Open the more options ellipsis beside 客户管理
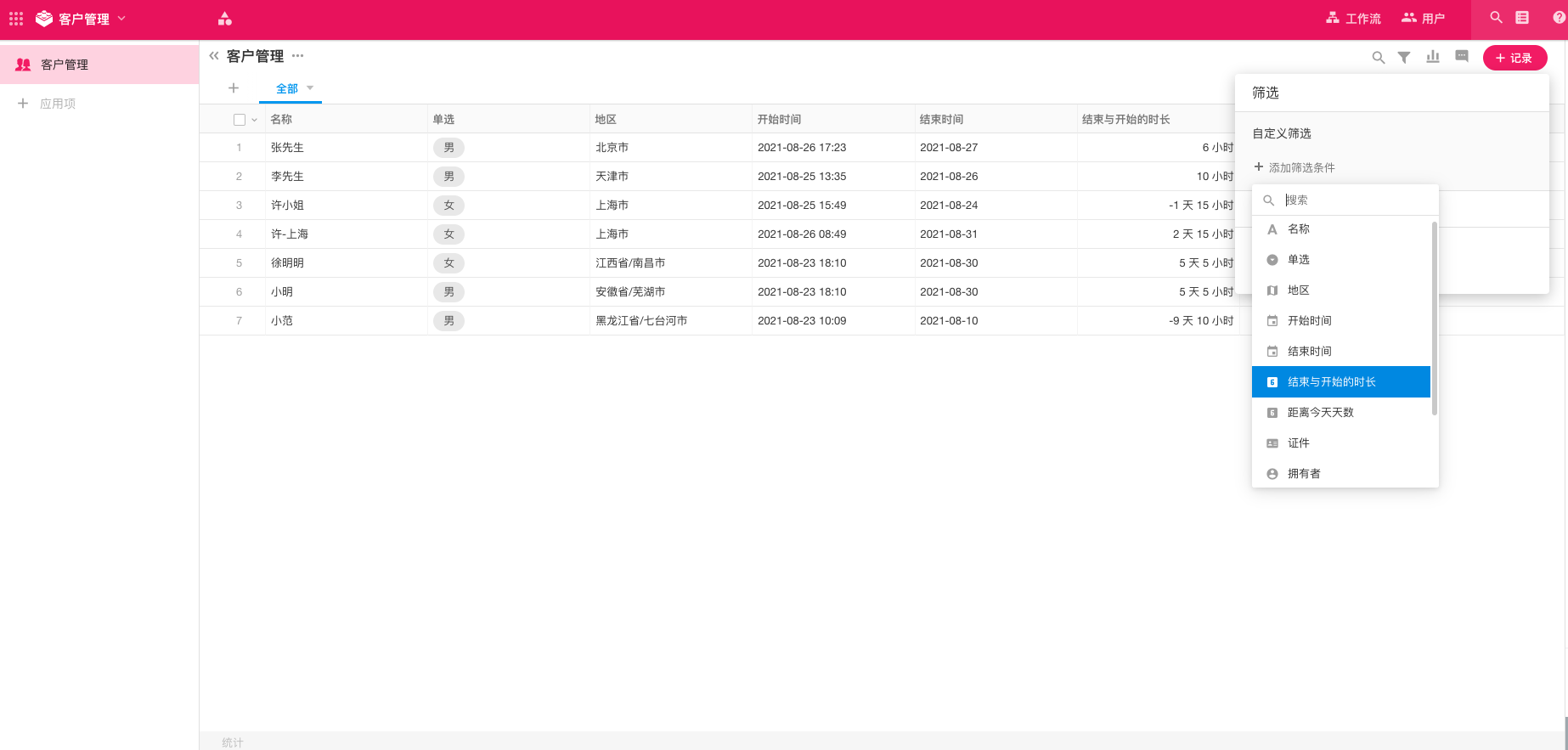Image resolution: width=1568 pixels, height=750 pixels. (297, 56)
